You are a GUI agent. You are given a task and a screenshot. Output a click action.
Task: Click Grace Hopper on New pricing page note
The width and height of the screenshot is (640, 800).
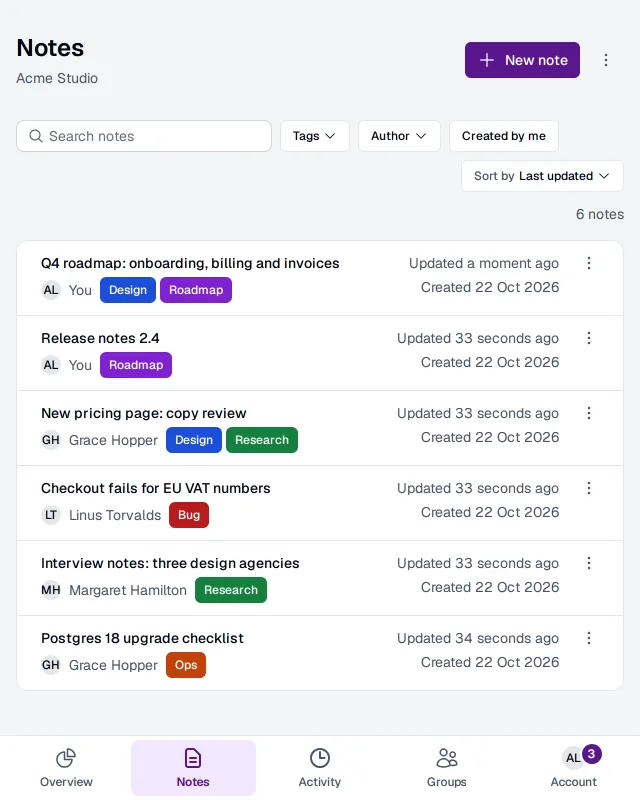(113, 440)
